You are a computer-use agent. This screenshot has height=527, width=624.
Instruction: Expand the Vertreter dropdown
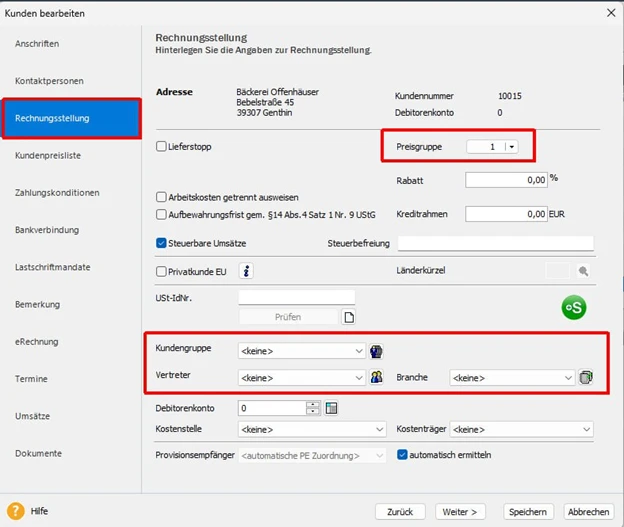359,378
